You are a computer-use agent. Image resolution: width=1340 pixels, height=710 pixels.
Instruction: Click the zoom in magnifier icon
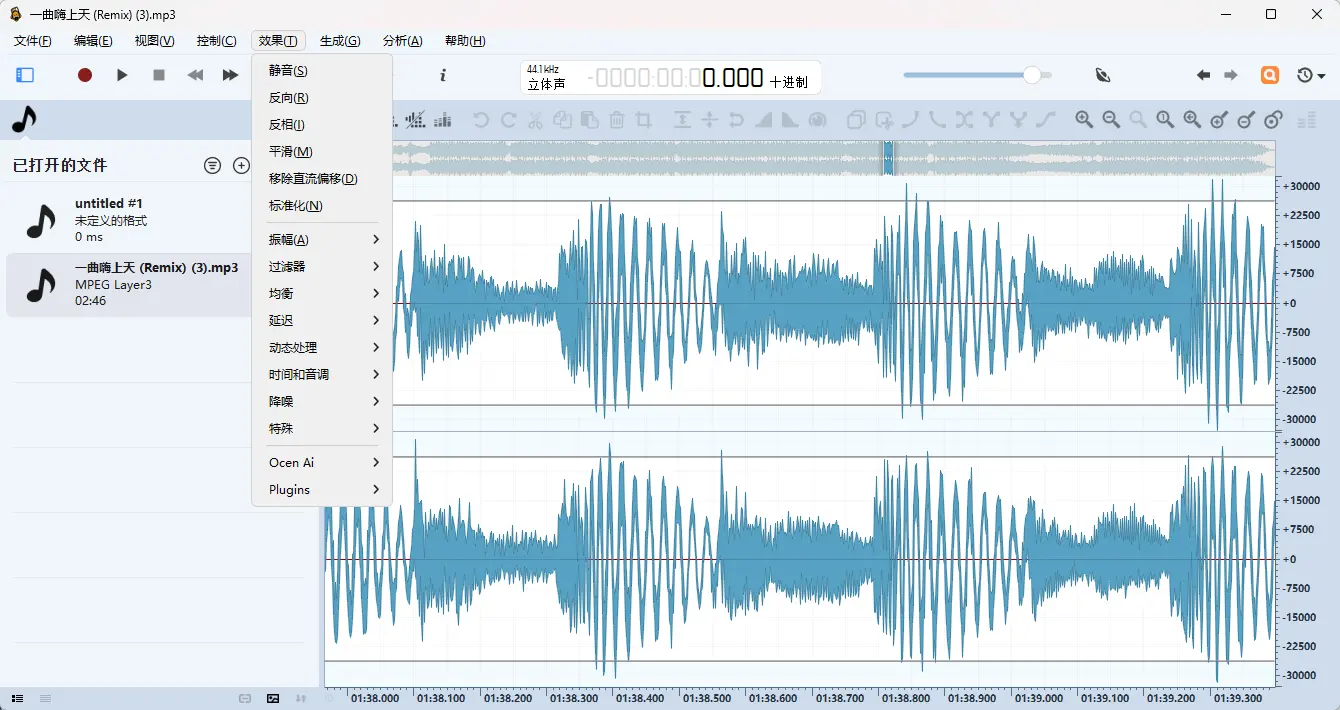[1084, 120]
